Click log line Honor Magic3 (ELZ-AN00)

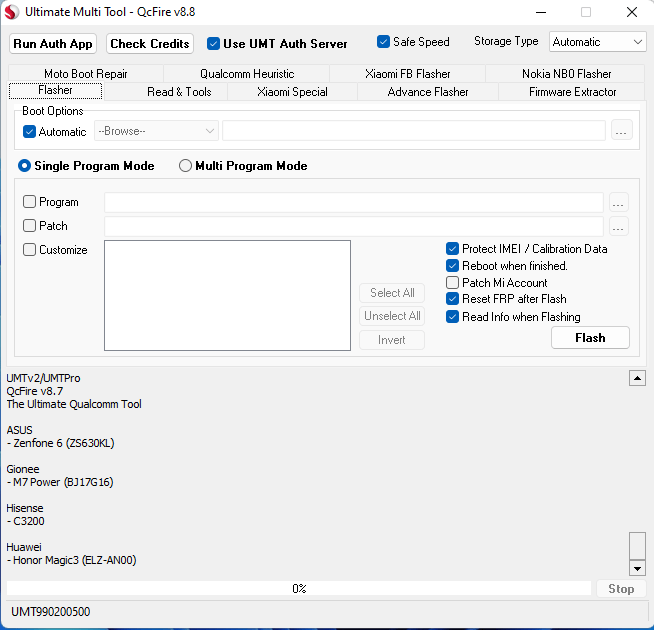click(x=71, y=560)
